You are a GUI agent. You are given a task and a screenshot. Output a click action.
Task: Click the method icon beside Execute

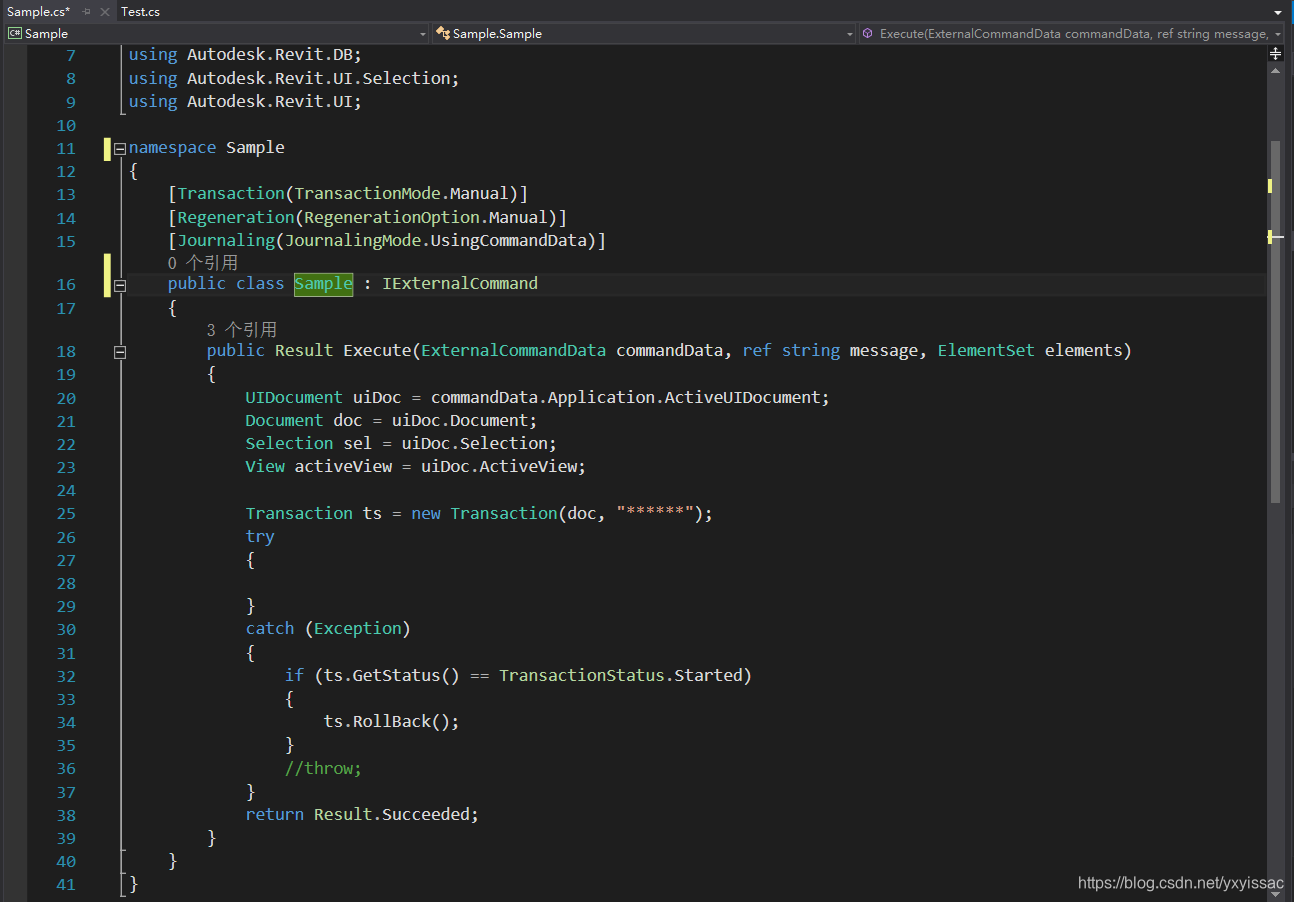pos(867,34)
